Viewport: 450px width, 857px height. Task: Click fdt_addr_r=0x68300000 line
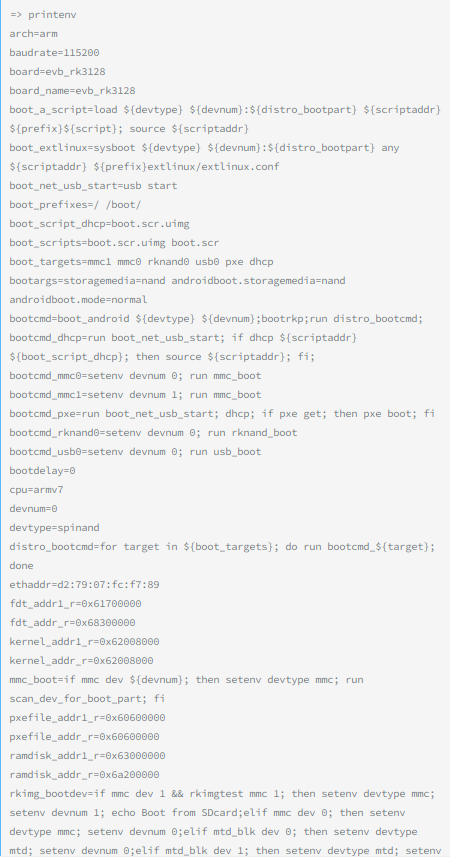click(x=72, y=623)
